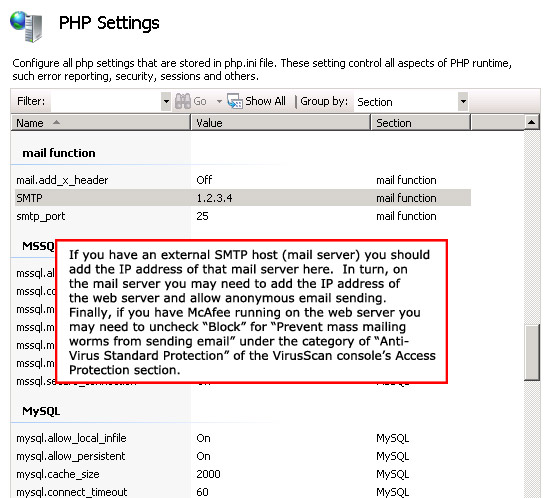Click the PHP Settings server globe icon
This screenshot has height=498, width=551.
point(27,26)
